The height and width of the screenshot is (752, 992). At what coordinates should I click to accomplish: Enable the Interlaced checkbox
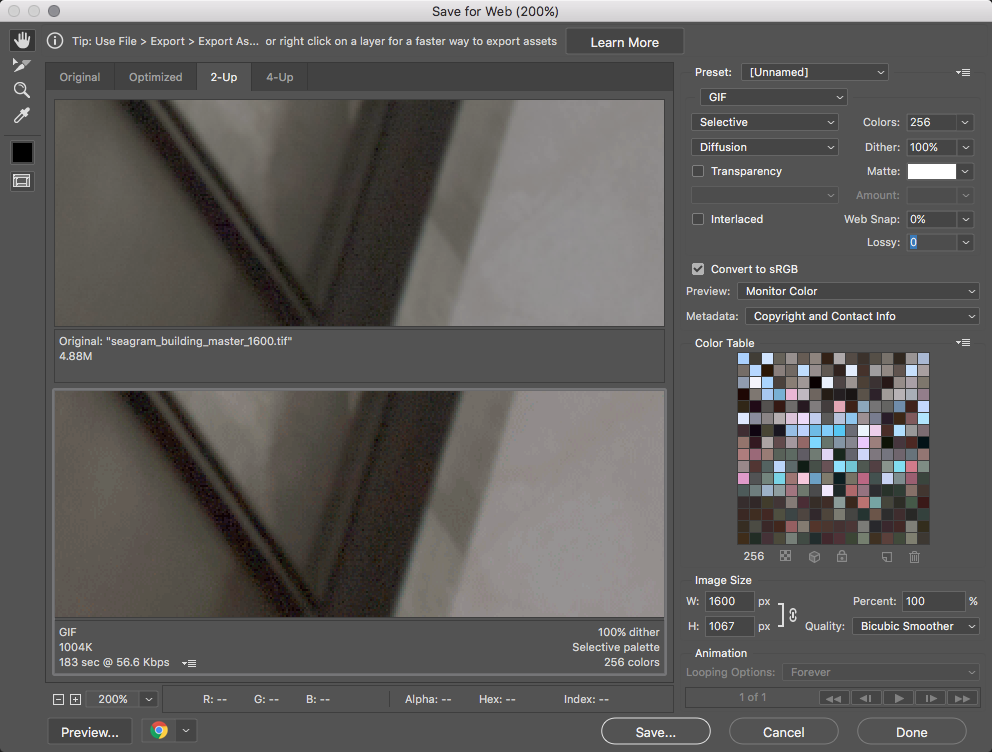pyautogui.click(x=698, y=219)
